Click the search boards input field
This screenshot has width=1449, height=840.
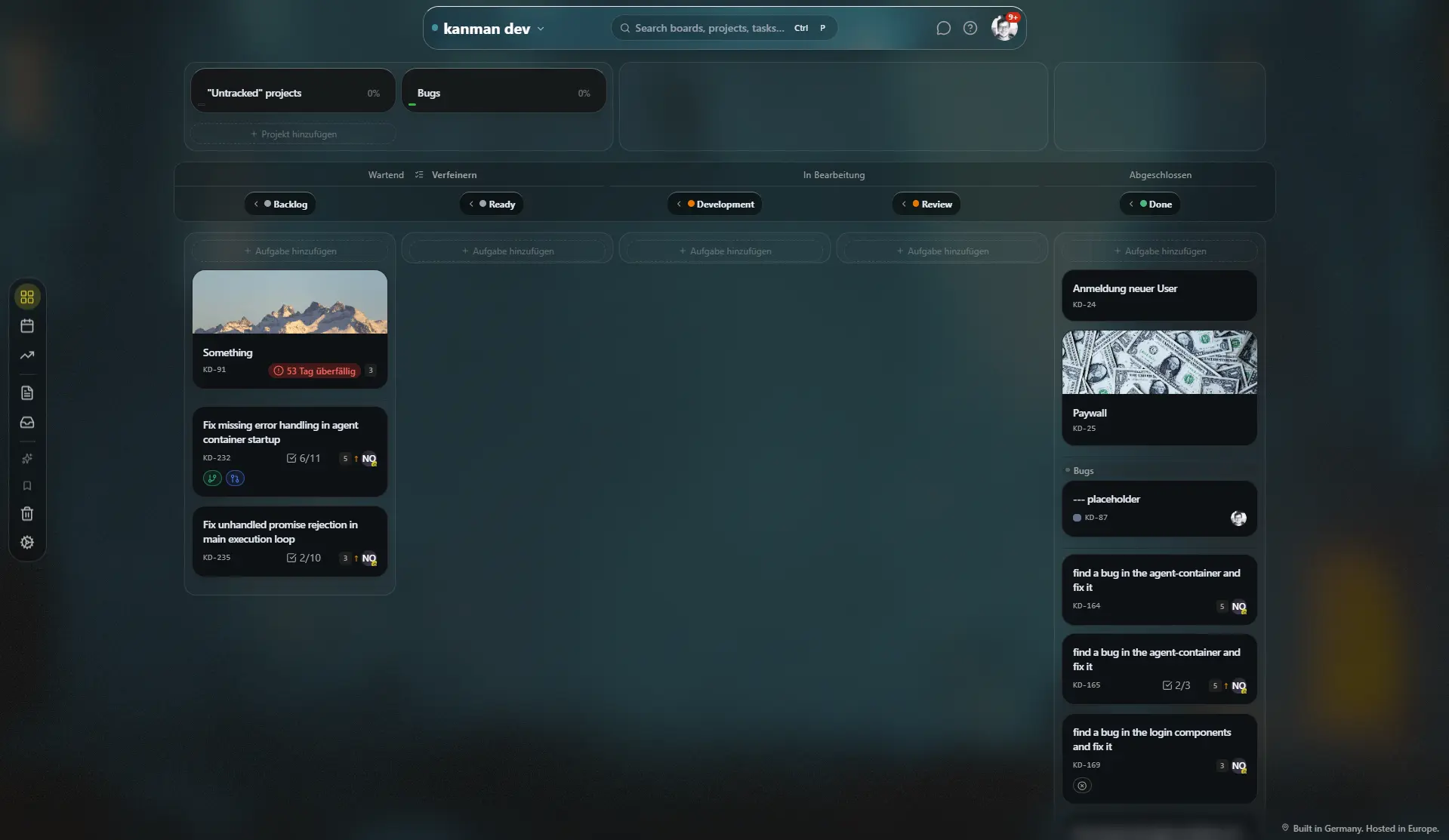tap(710, 29)
